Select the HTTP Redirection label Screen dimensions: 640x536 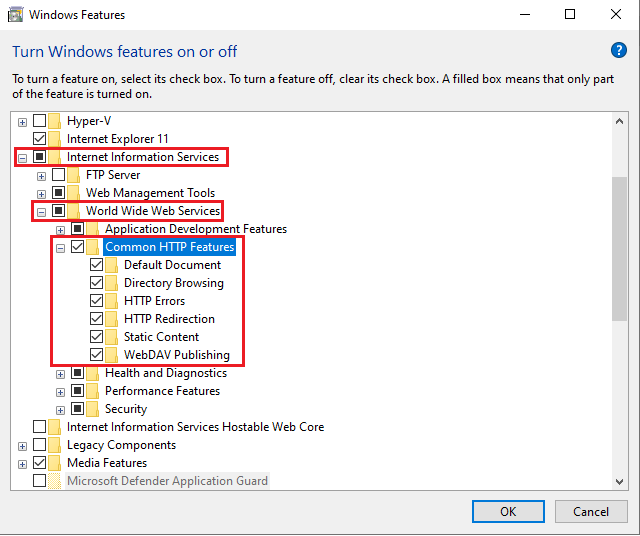coord(169,319)
